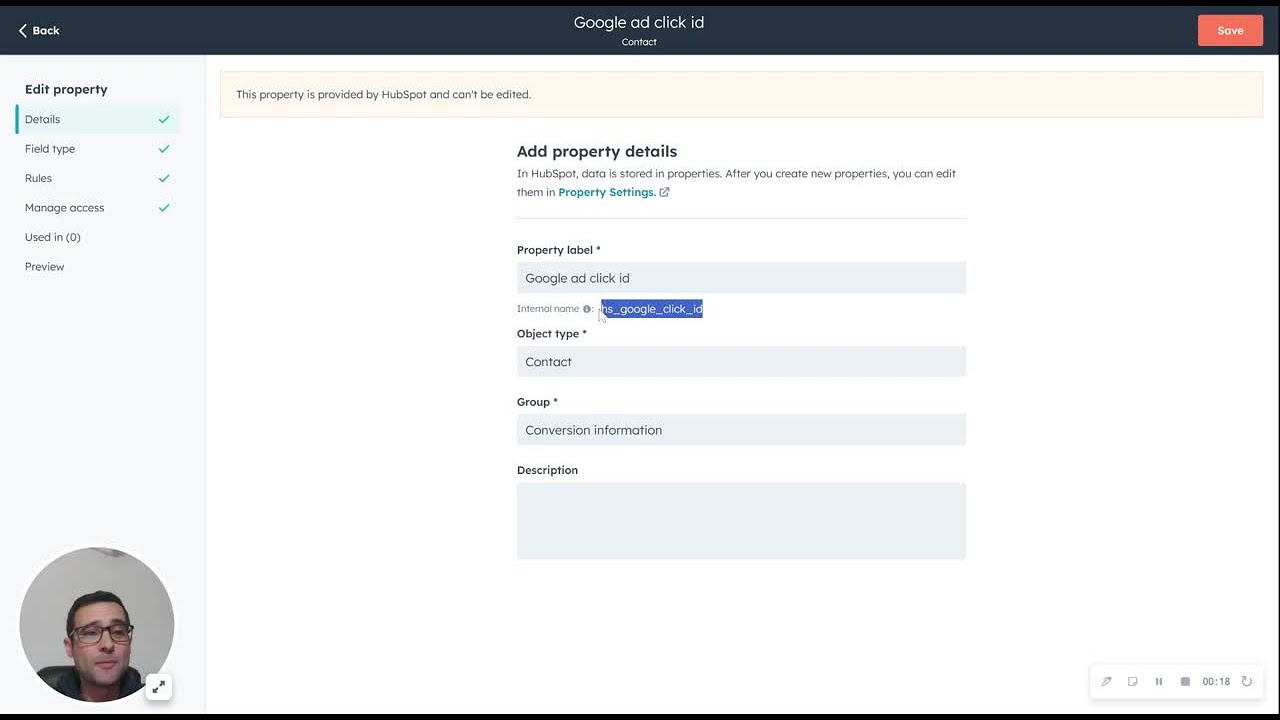This screenshot has height=720, width=1280.
Task: Expand the webcam bubble with the arrows icon
Action: coord(158,687)
